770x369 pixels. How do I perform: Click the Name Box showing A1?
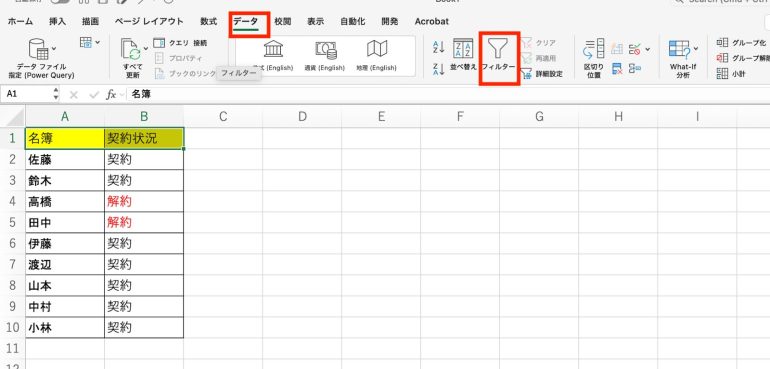pos(27,94)
